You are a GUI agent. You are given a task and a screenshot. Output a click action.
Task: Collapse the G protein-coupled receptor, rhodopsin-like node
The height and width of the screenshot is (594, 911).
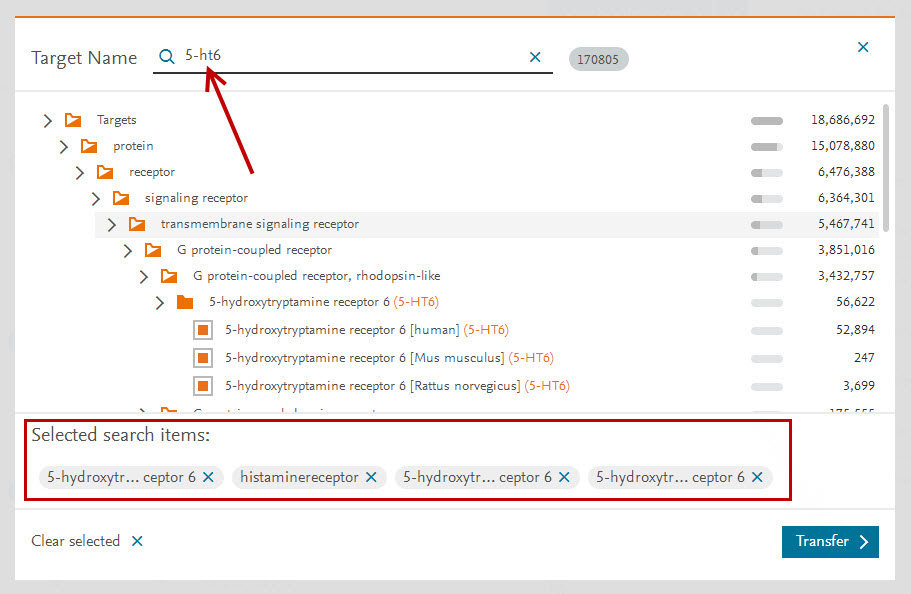coord(144,276)
